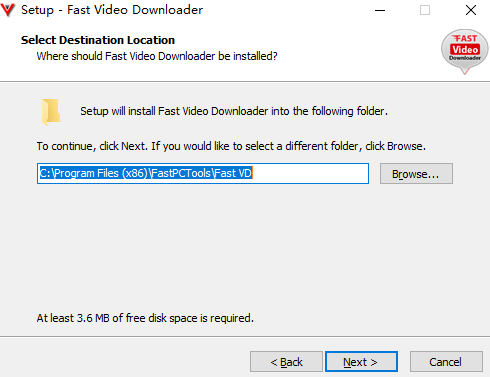Open the Browse... folder chooser
Image resolution: width=490 pixels, height=377 pixels.
coord(416,174)
